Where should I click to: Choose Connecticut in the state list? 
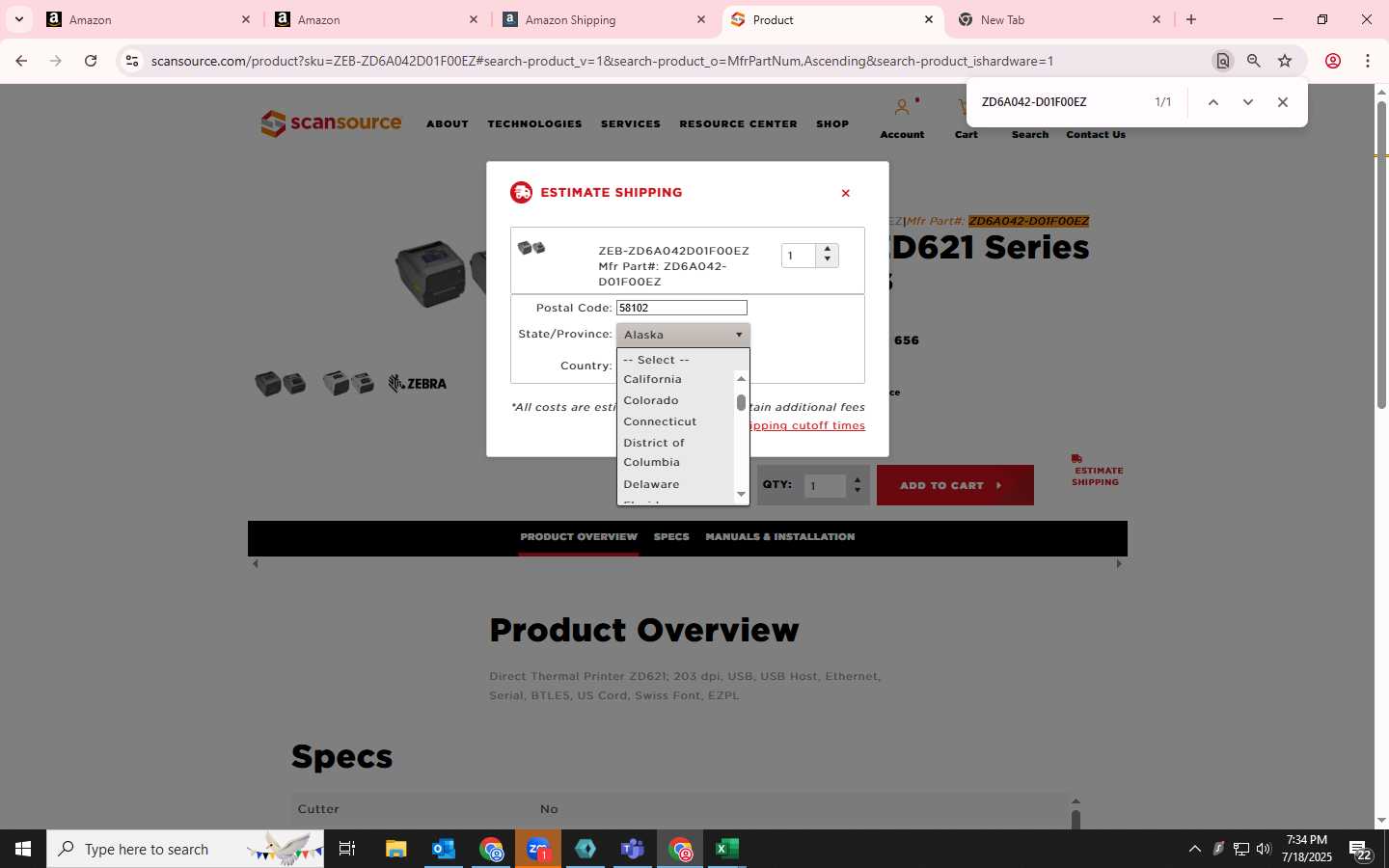660,421
